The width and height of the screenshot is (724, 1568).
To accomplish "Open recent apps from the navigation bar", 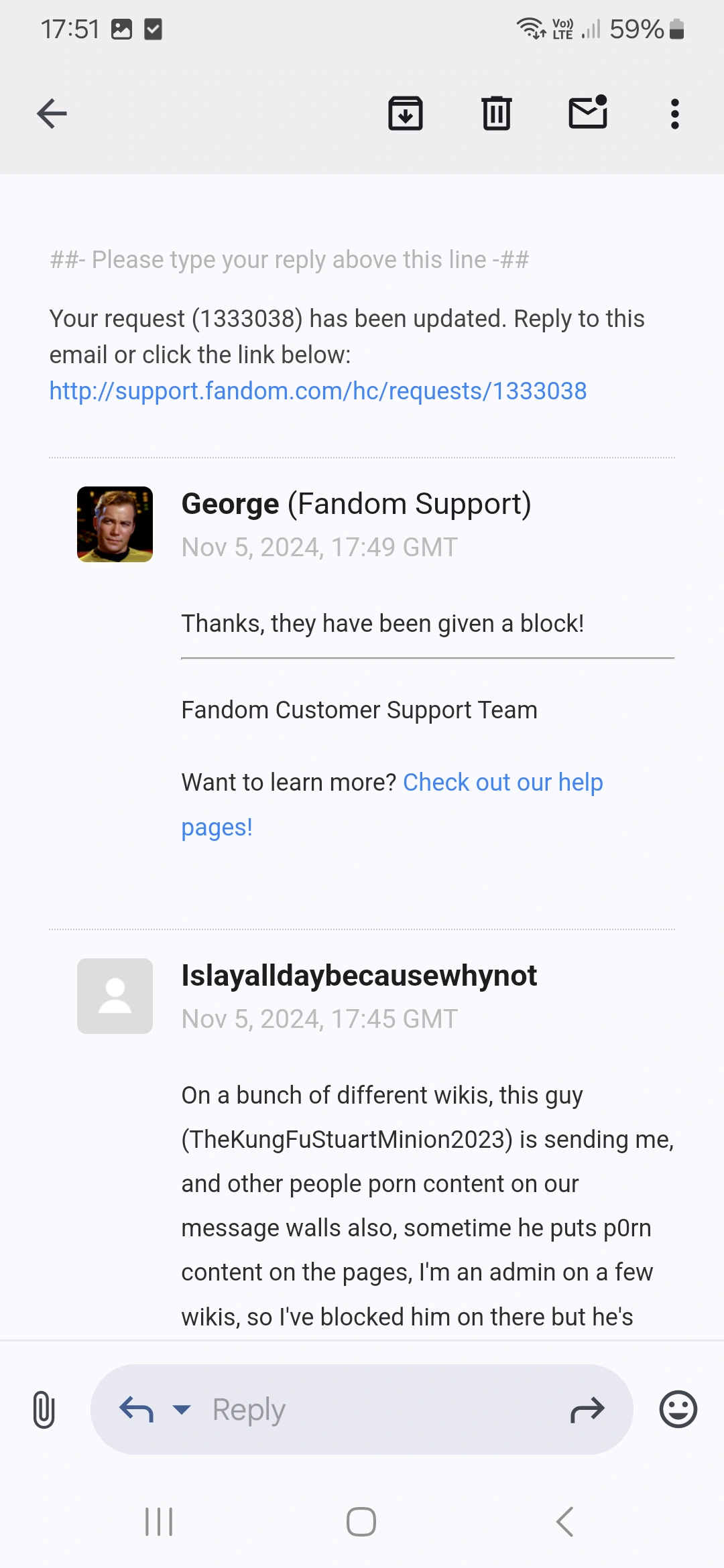I will point(159,1522).
